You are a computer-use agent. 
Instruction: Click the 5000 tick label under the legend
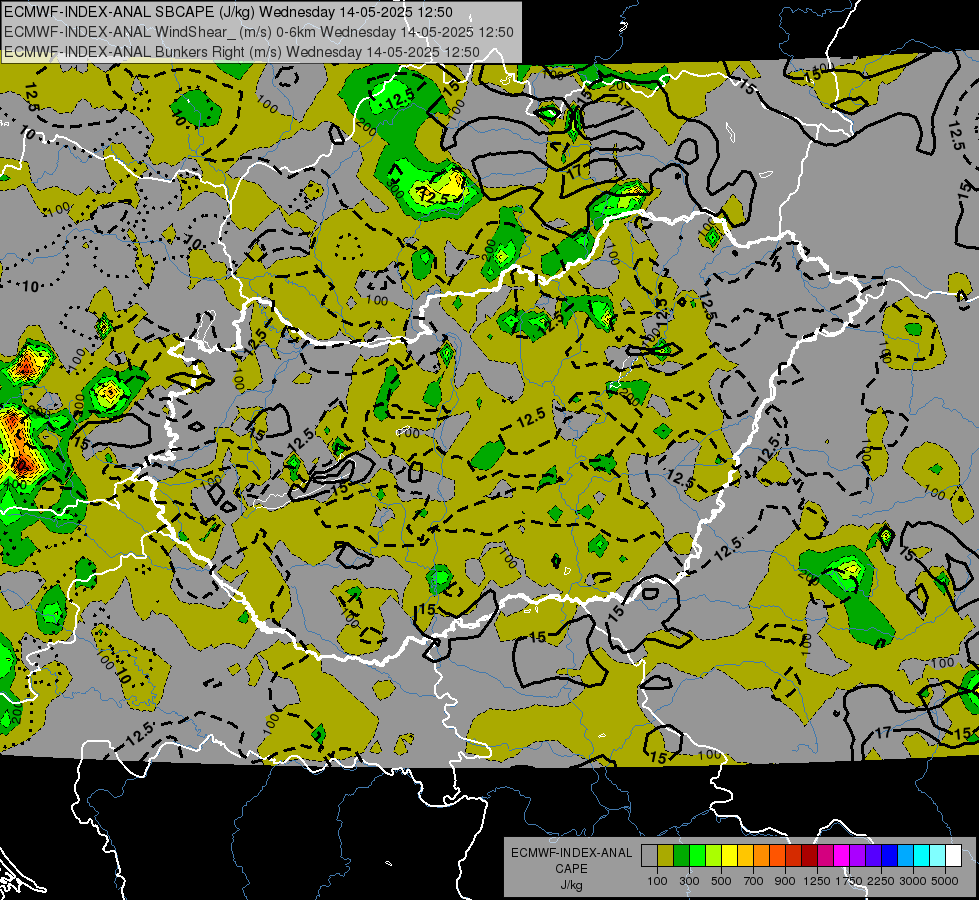[x=945, y=881]
